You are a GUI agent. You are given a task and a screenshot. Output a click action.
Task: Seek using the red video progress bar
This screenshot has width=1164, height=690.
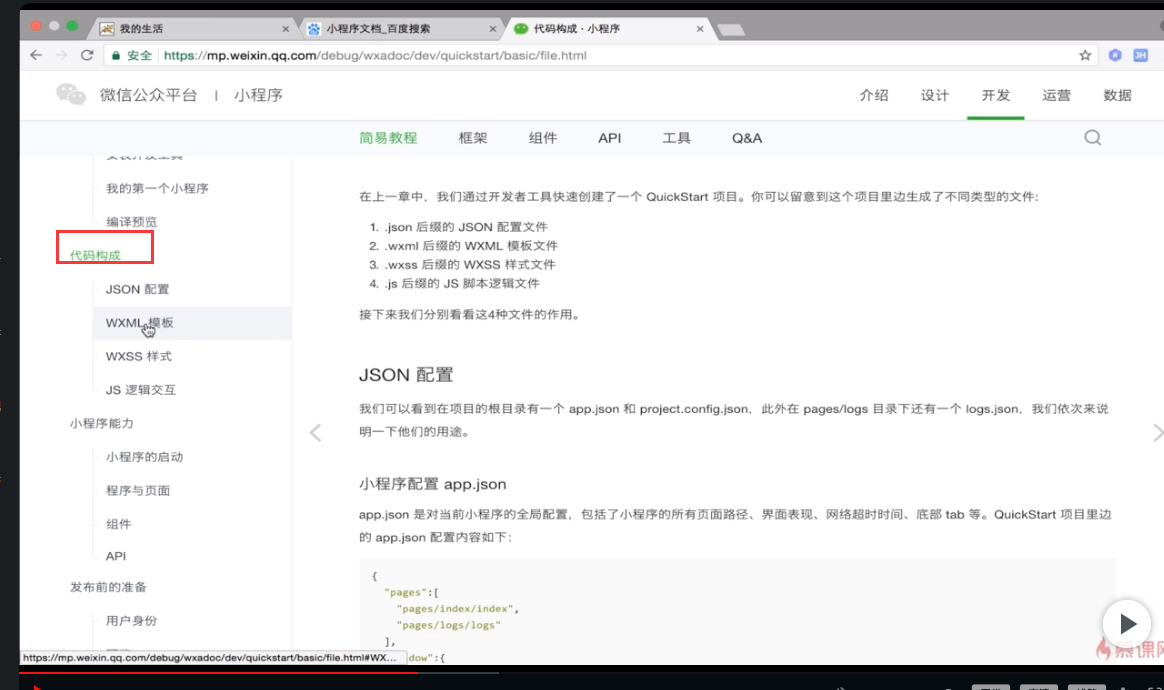pos(219,672)
